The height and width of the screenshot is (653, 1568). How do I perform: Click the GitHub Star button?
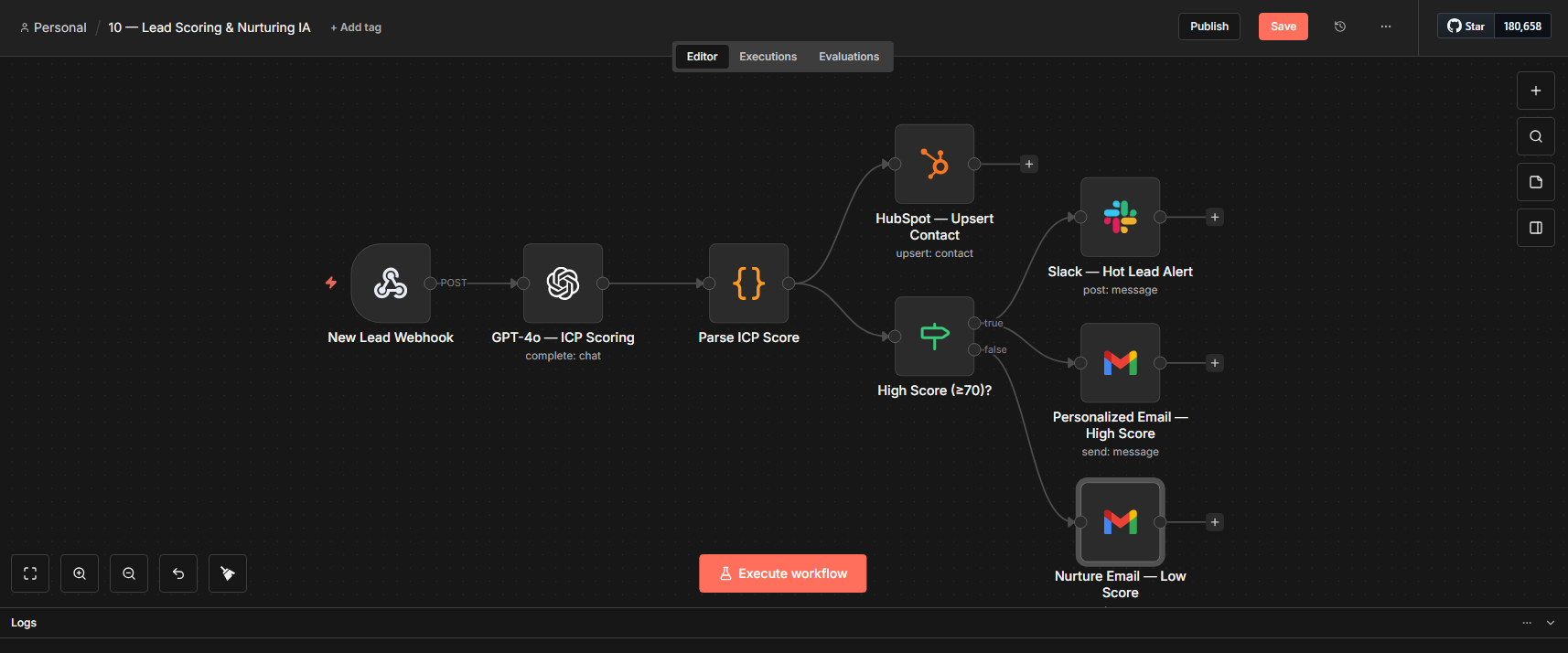click(1466, 27)
